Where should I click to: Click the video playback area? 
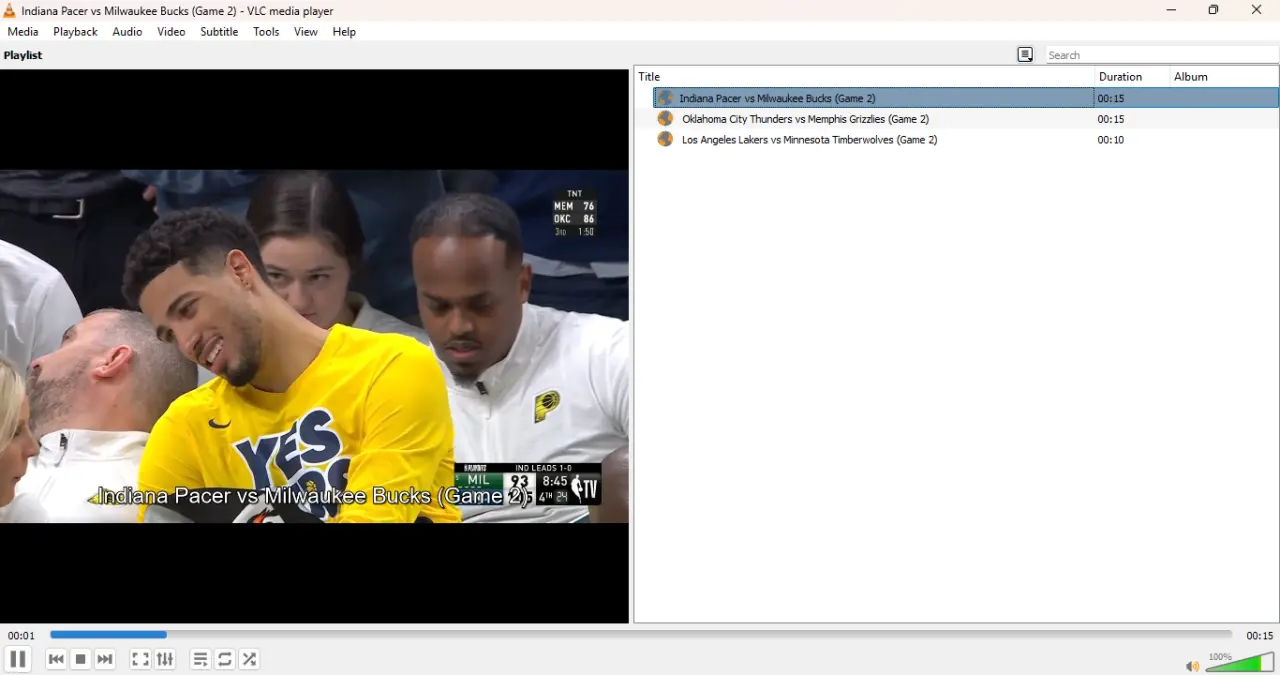[314, 346]
